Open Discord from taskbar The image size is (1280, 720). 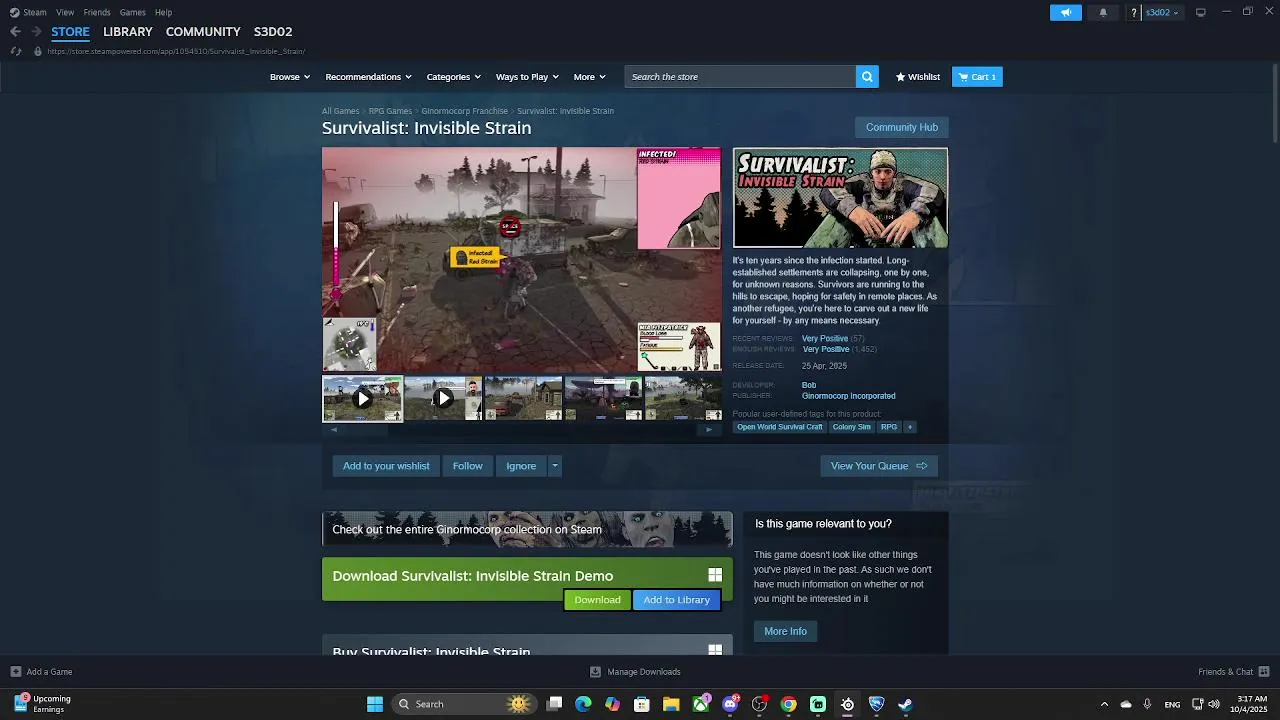coord(730,704)
